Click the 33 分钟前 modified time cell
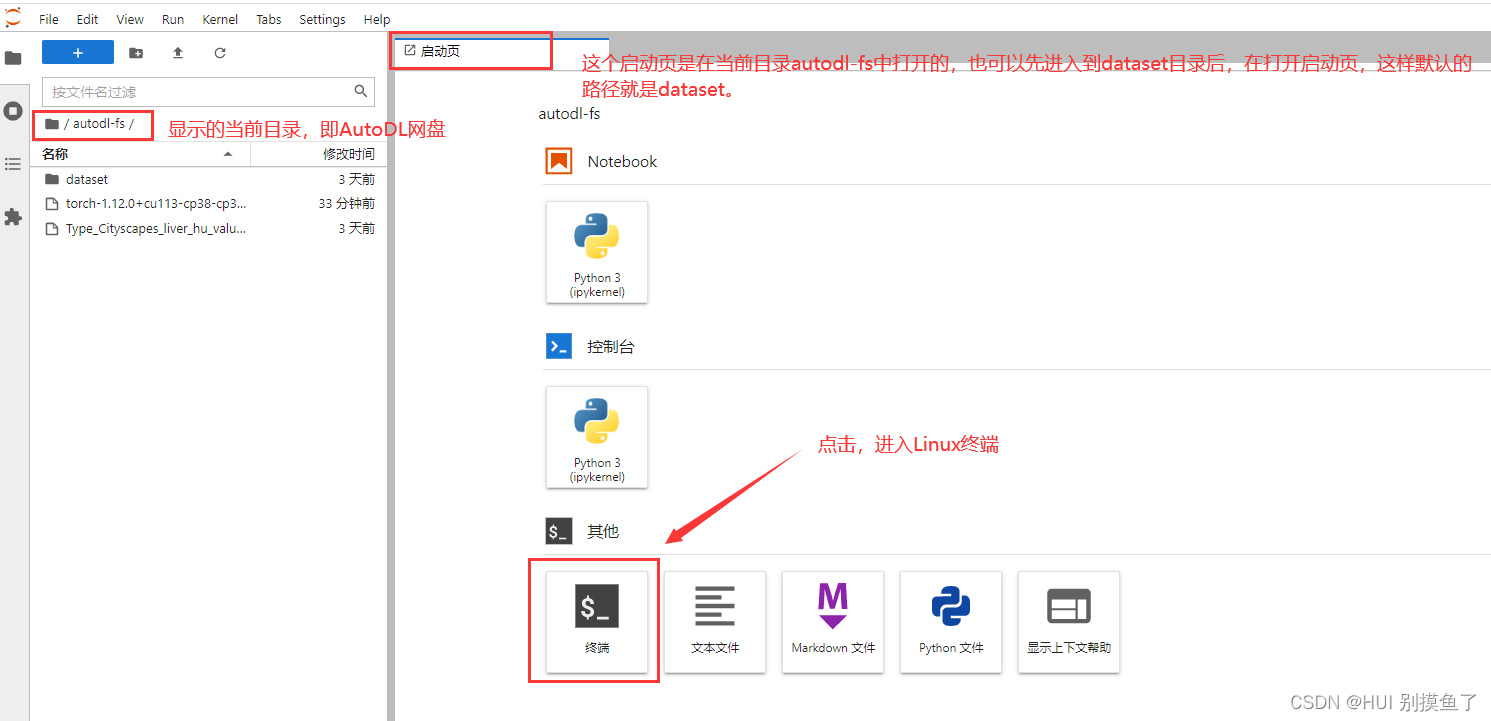1491x721 pixels. click(346, 203)
